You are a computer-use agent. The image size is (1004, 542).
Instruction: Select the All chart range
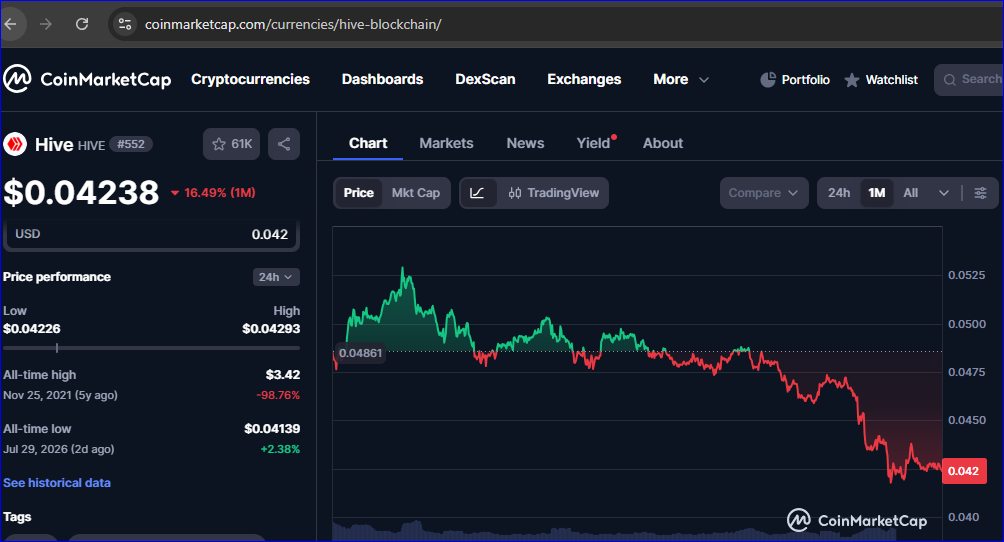pos(911,193)
